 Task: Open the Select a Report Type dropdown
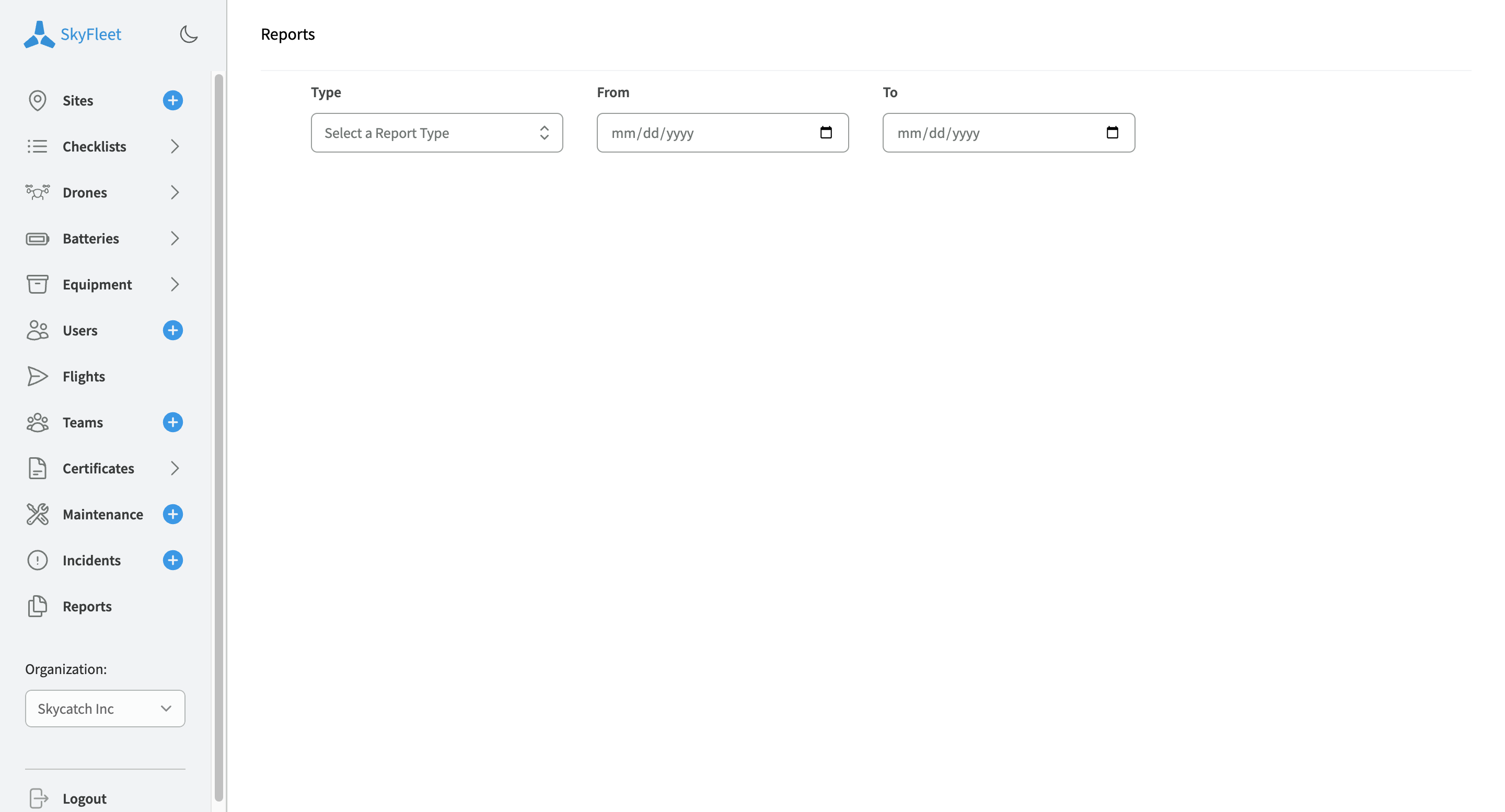click(x=436, y=133)
